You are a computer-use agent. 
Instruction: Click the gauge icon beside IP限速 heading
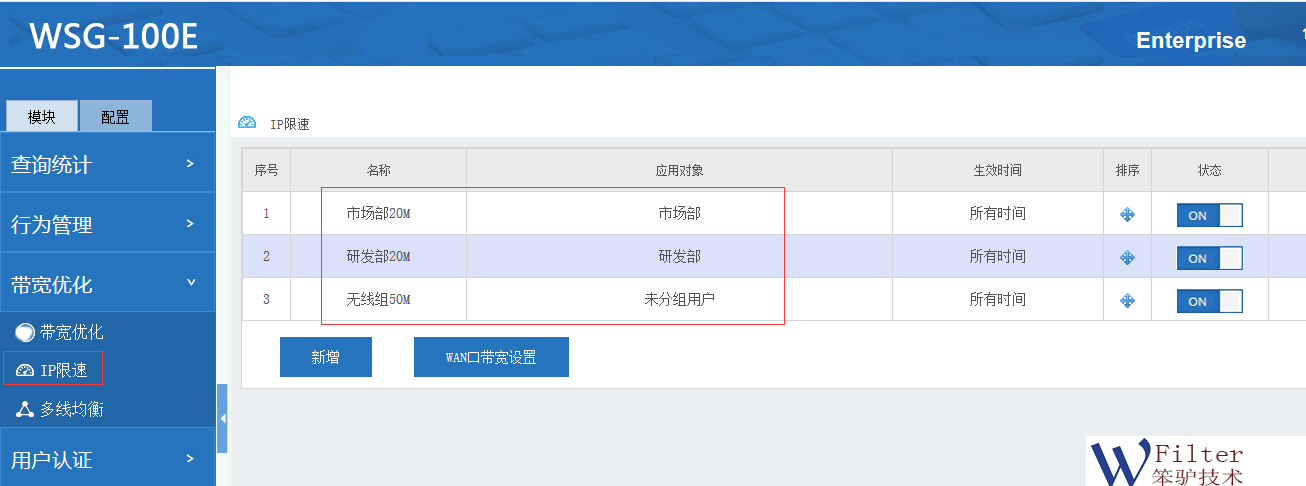[x=247, y=123]
